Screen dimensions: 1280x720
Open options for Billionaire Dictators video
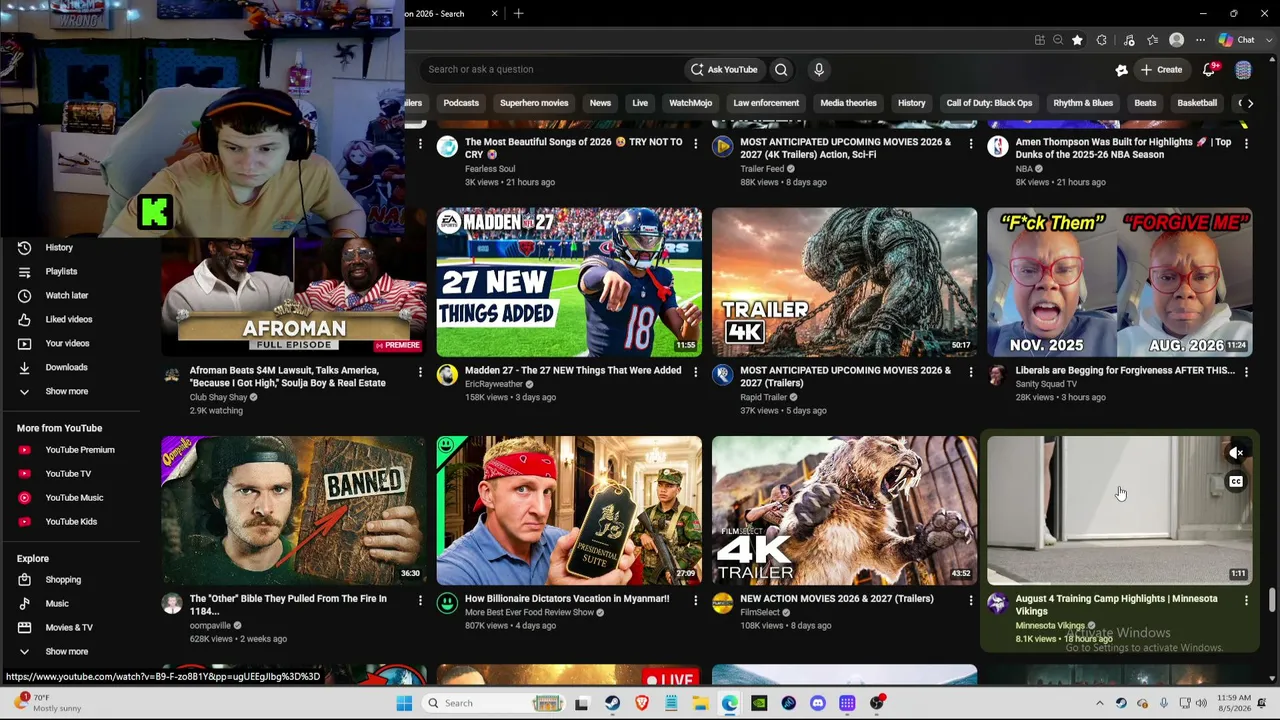695,600
